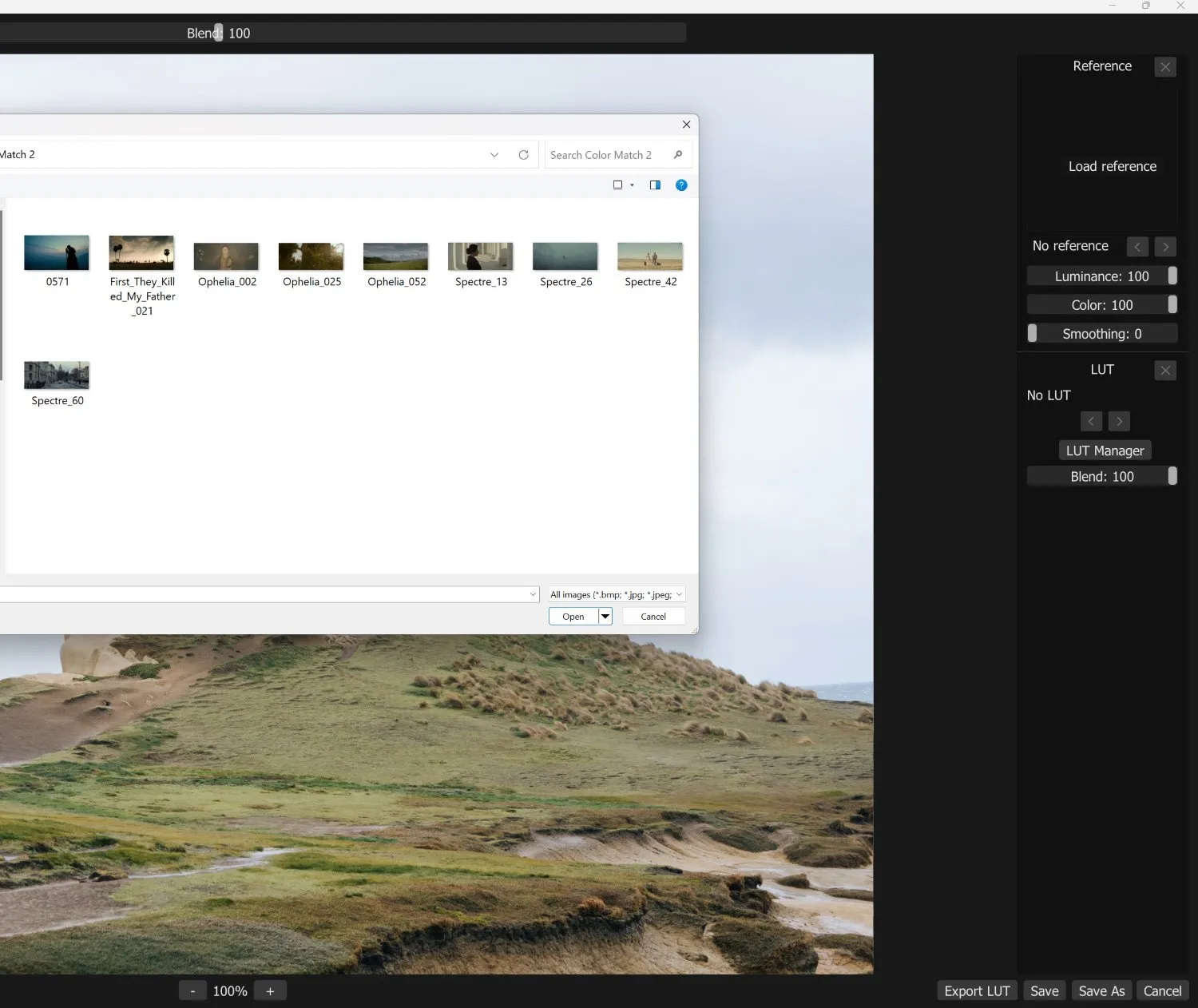
Task: Click Cancel in the file dialog
Action: click(x=653, y=617)
